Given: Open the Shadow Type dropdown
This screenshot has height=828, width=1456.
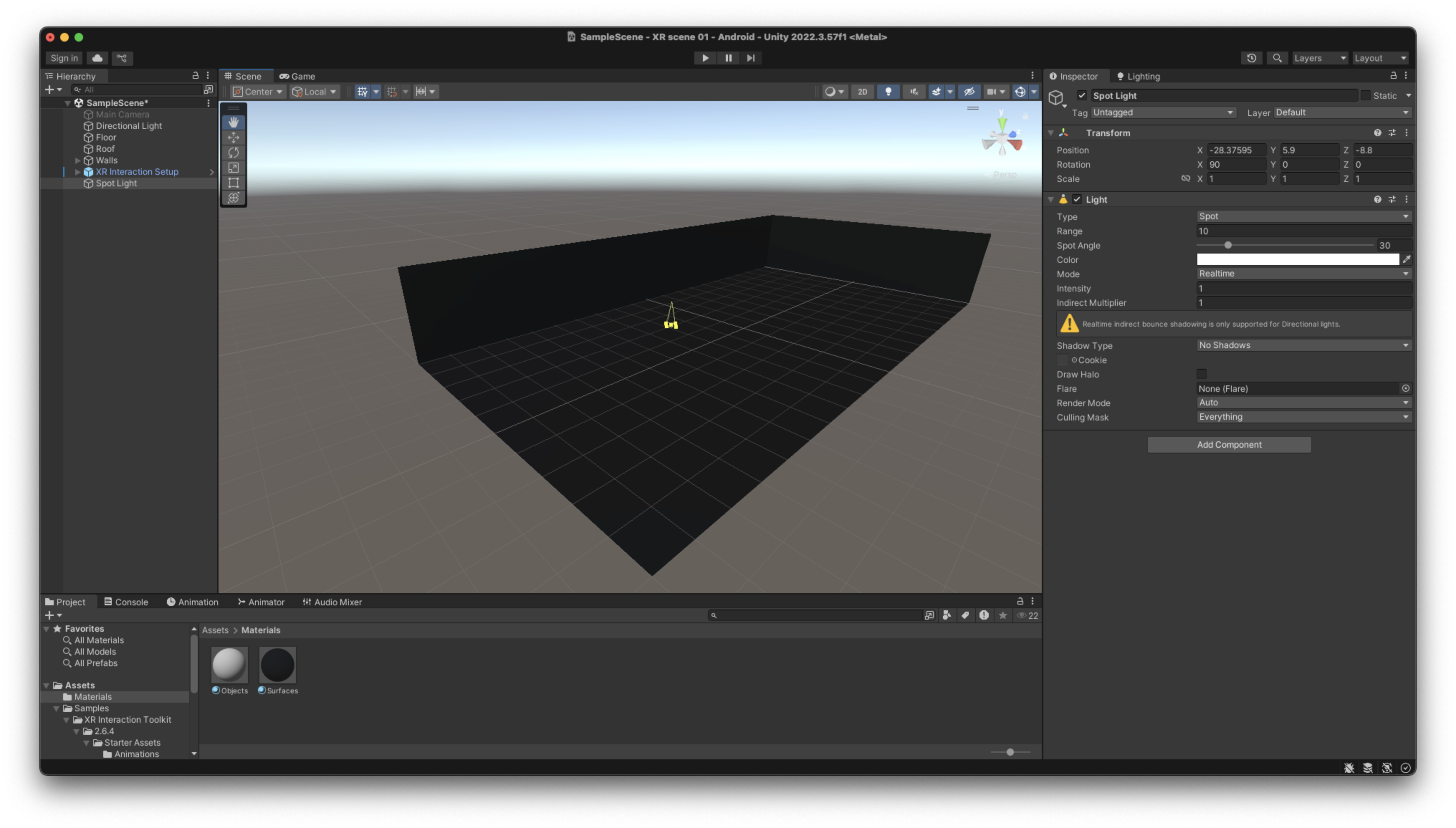Looking at the screenshot, I should [1303, 345].
